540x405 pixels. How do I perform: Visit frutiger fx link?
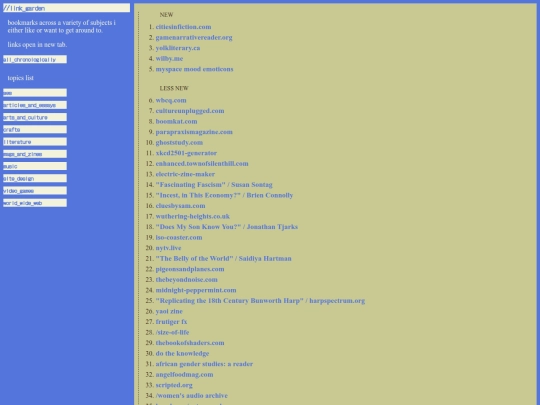171,322
